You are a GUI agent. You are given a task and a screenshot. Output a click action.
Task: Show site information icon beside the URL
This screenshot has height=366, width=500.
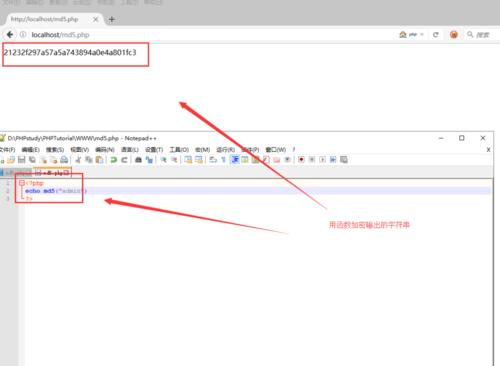(x=23, y=34)
